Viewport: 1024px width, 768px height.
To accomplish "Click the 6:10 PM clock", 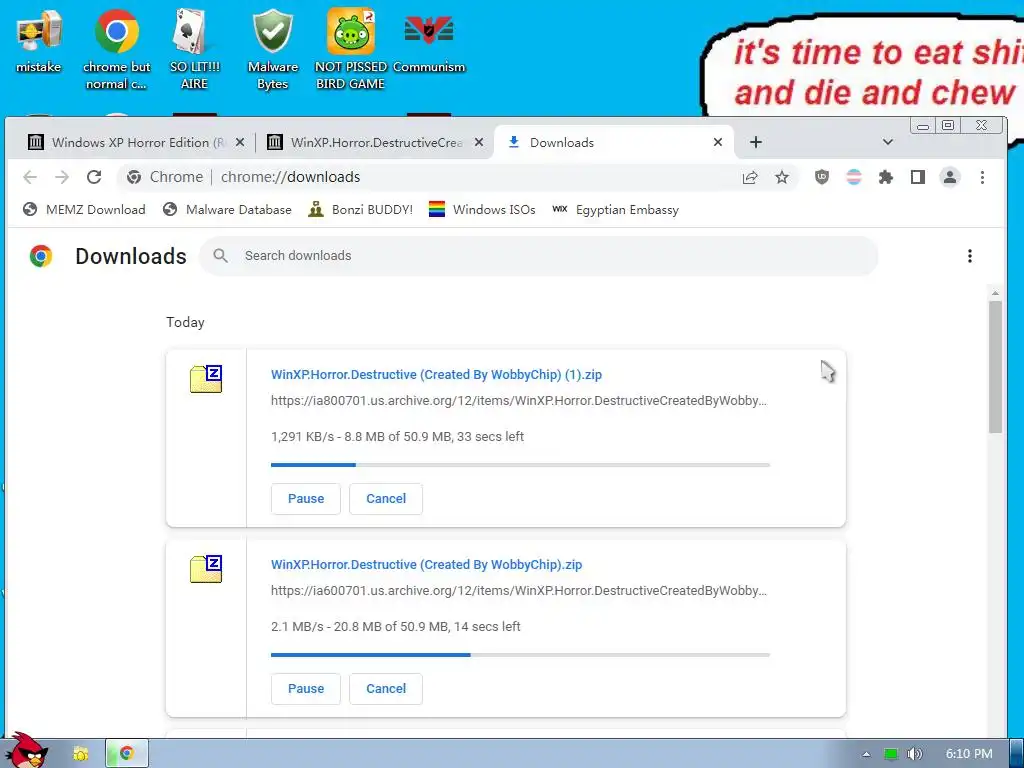I will pyautogui.click(x=969, y=754).
